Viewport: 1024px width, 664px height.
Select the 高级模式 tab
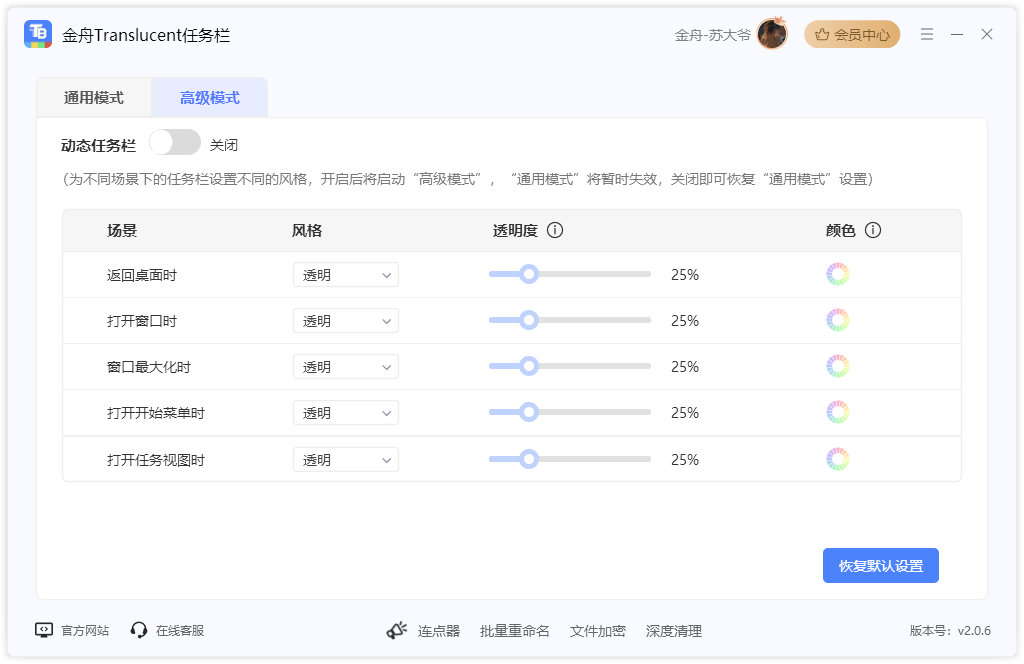tap(210, 98)
